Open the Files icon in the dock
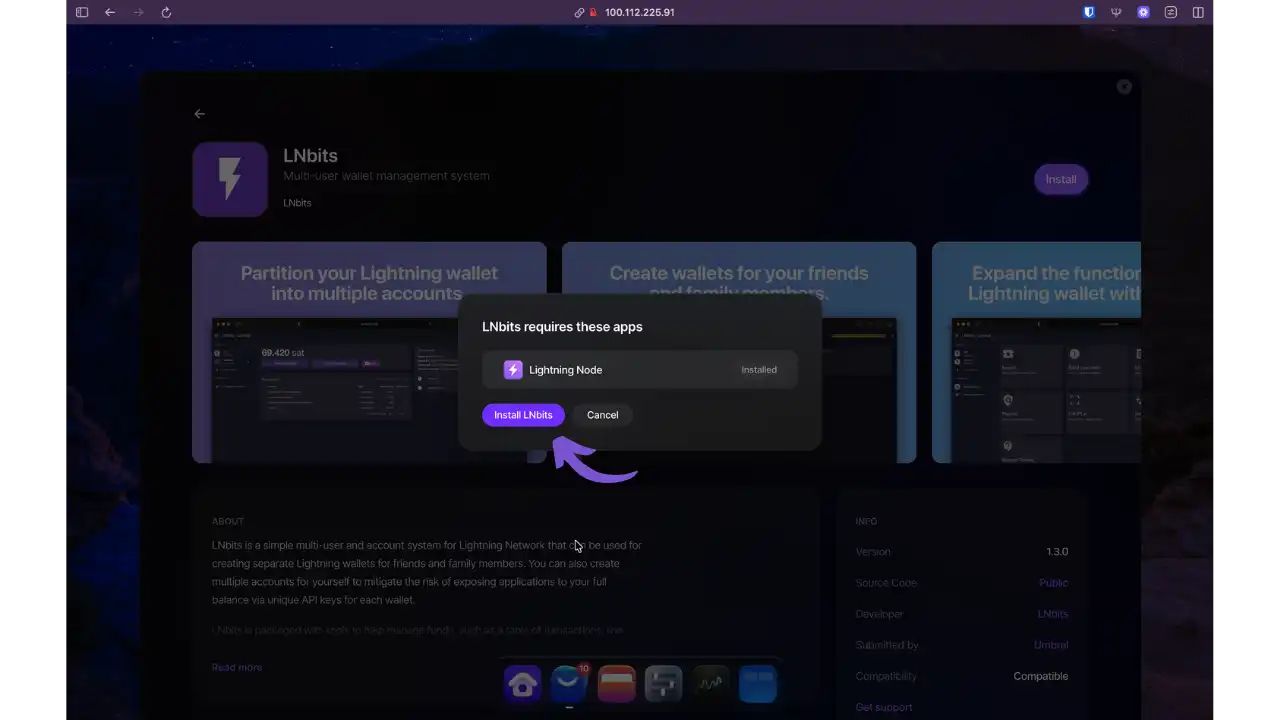The height and width of the screenshot is (720, 1280). tap(616, 684)
